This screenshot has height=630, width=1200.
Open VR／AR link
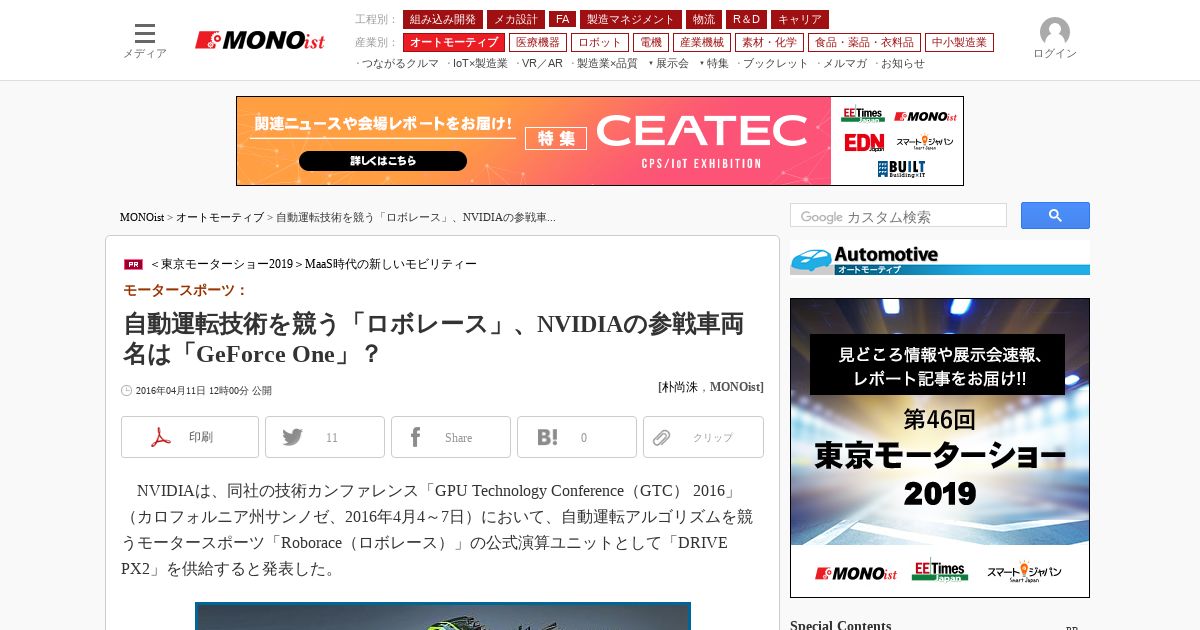click(x=541, y=63)
